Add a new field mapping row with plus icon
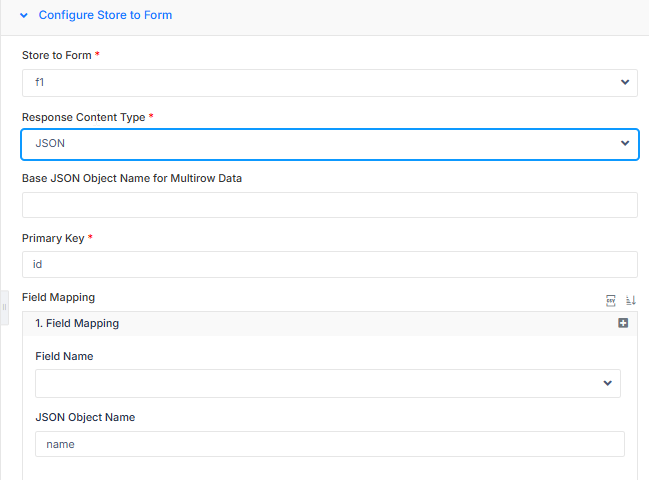The width and height of the screenshot is (649, 480). (623, 323)
